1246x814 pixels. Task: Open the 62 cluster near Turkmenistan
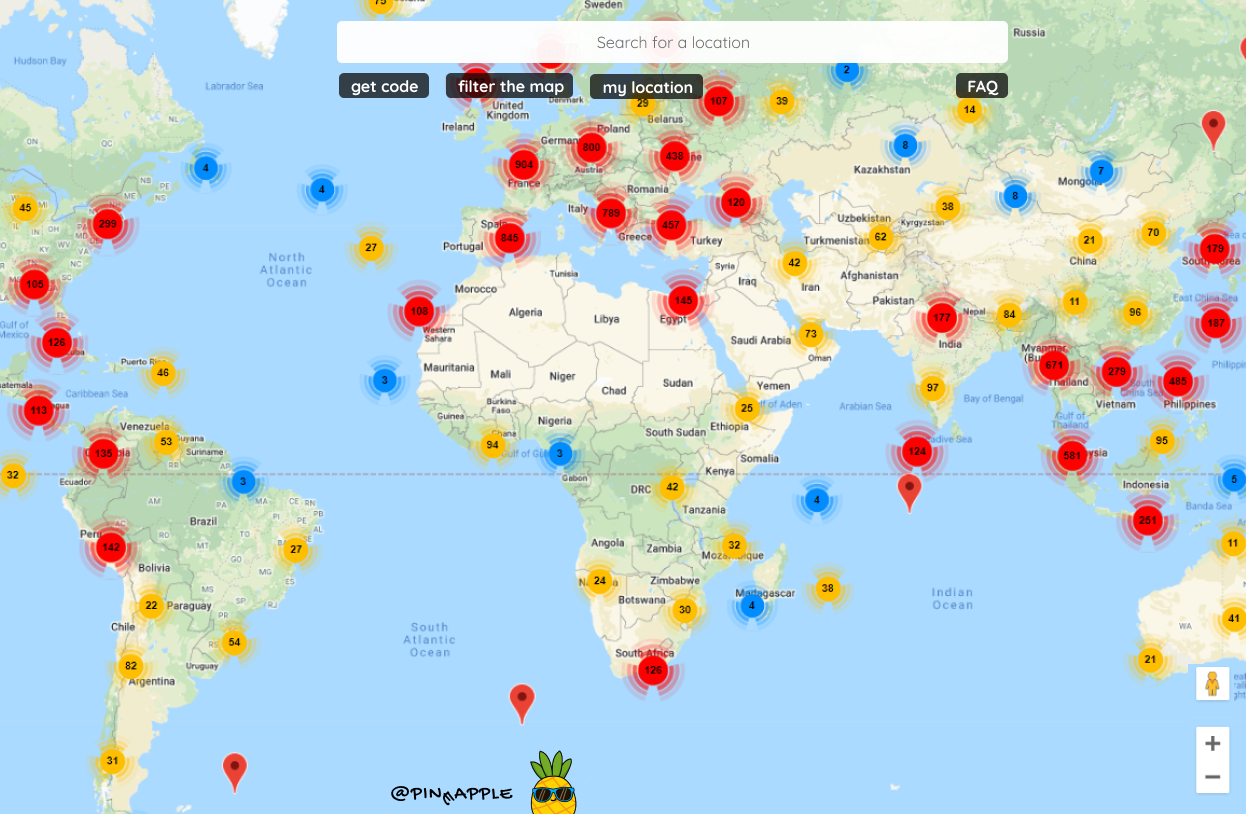coord(880,237)
